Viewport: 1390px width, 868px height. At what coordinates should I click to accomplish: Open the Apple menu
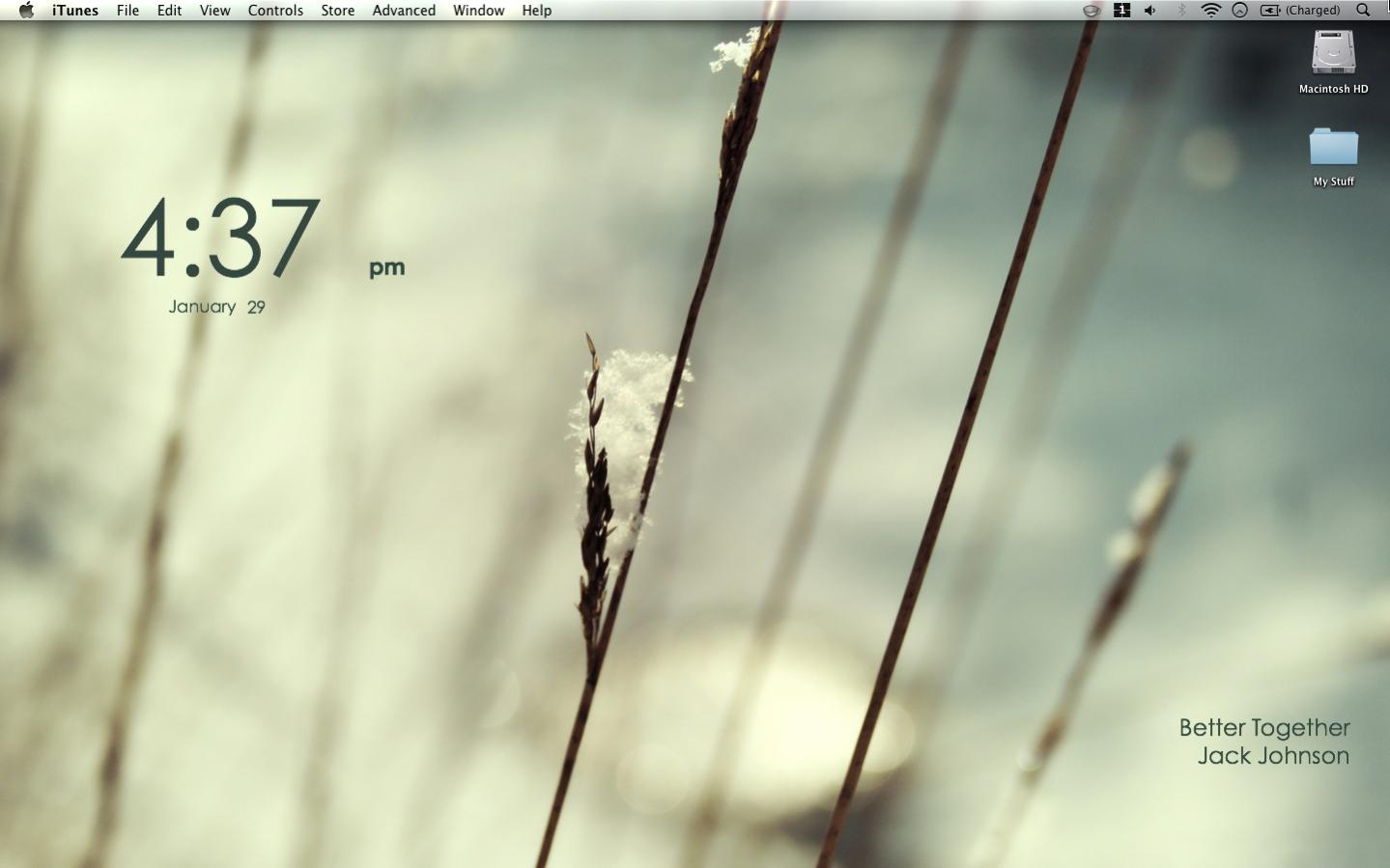coord(26,11)
